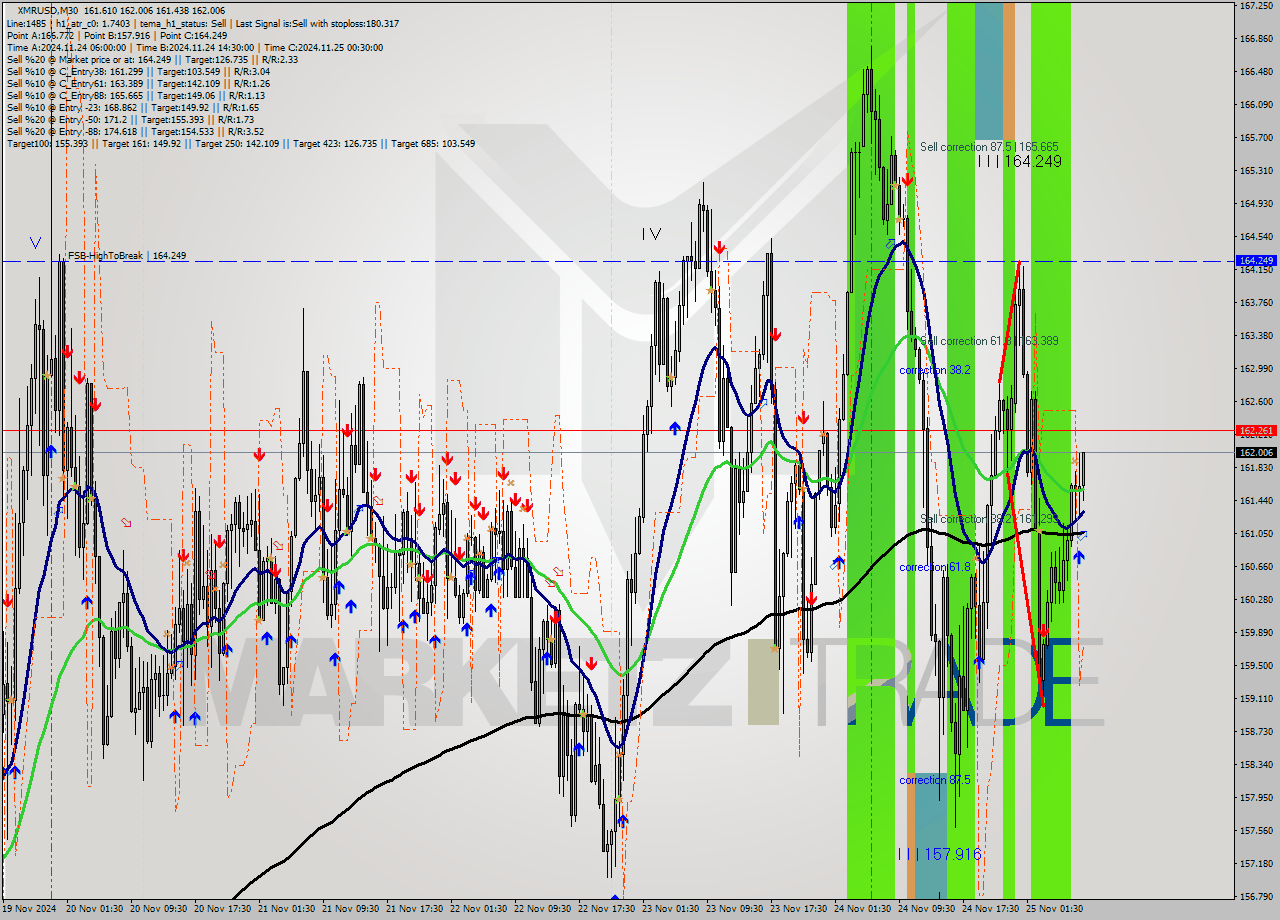The image size is (1280, 920).
Task: Select the 'Line:1485' status info line
Action: point(203,23)
